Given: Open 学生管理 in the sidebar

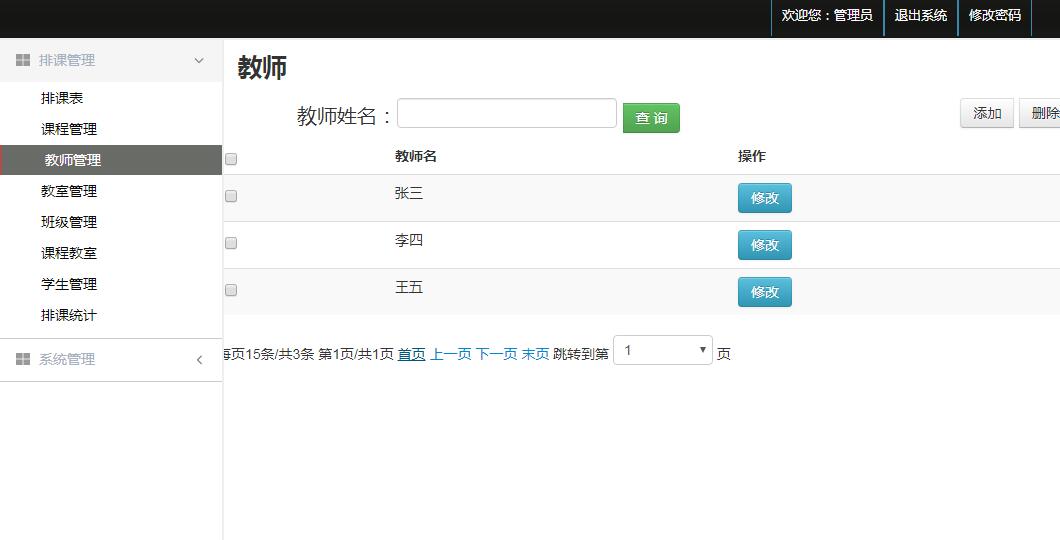Looking at the screenshot, I should pyautogui.click(x=69, y=285).
